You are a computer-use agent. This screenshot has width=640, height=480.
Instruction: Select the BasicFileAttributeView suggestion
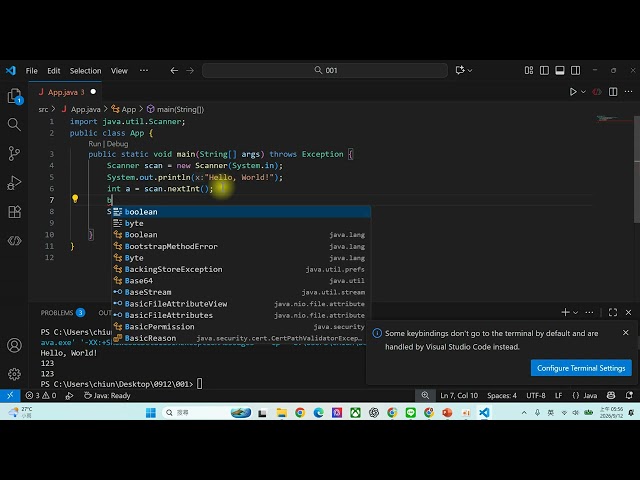(241, 304)
